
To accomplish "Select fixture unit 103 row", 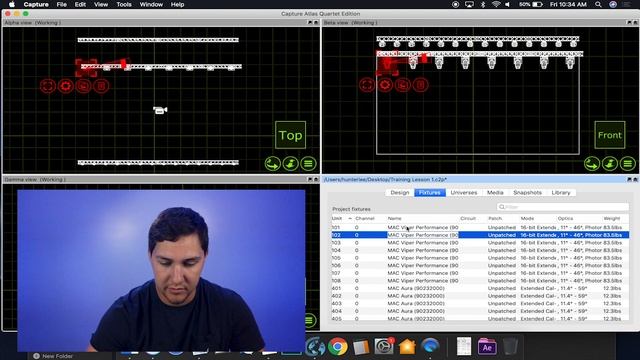I will [x=480, y=242].
